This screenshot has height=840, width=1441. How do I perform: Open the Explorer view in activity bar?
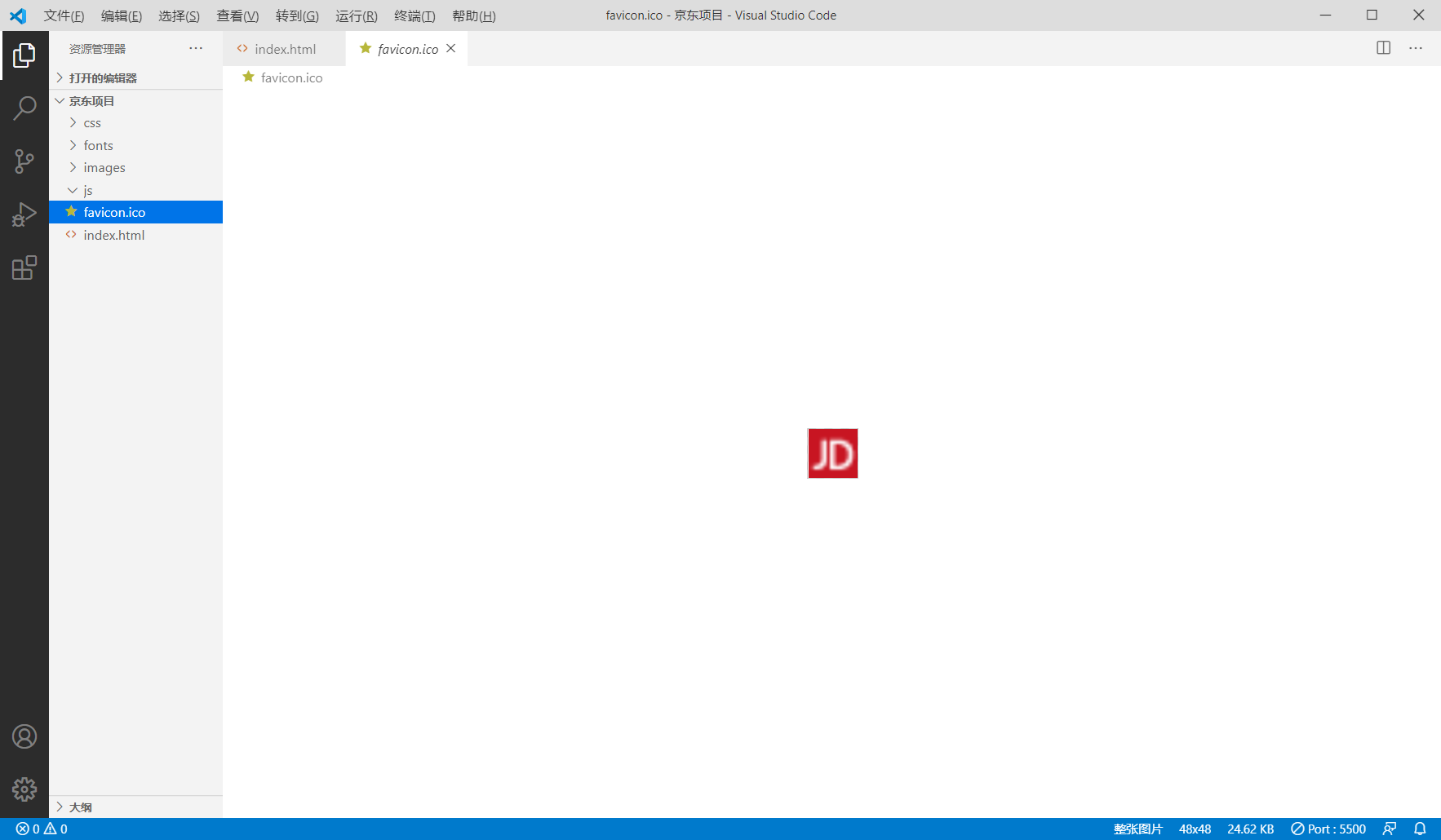click(x=24, y=55)
